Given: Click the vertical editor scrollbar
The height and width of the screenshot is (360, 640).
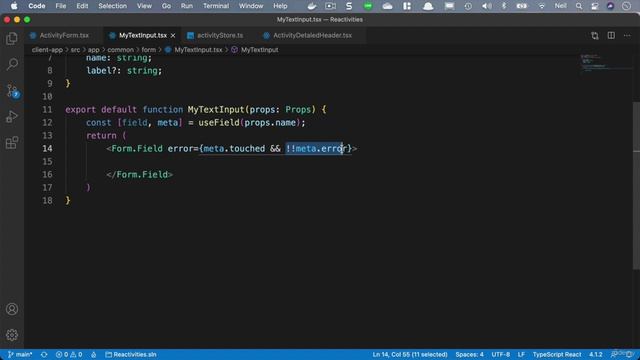Looking at the screenshot, I should pos(636,186).
